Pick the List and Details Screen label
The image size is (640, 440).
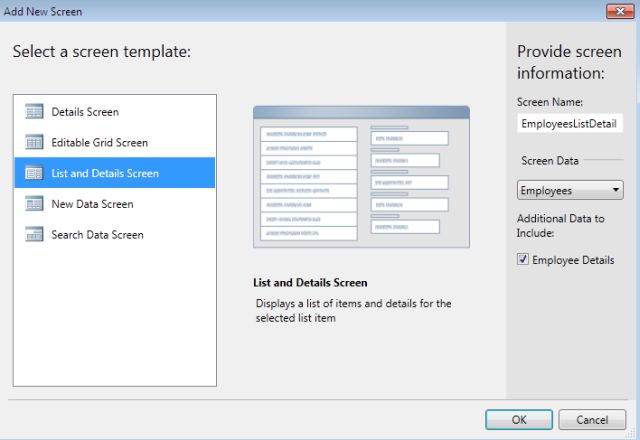click(105, 173)
